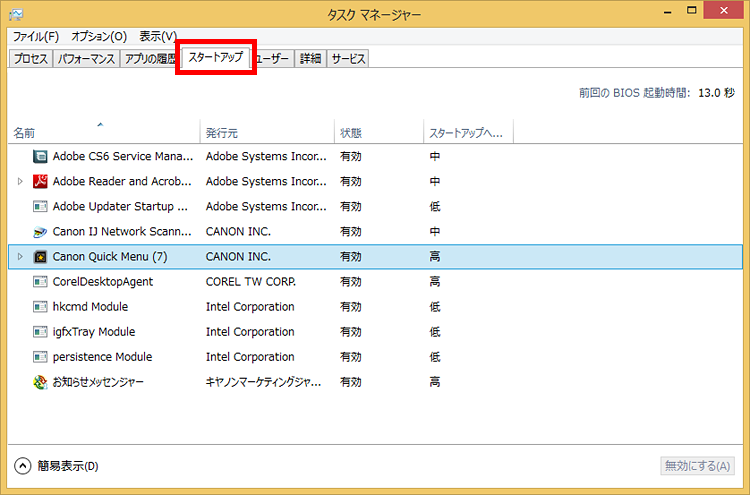
Task: Click the Adobe Reader and Acrobat icon
Action: coord(40,182)
